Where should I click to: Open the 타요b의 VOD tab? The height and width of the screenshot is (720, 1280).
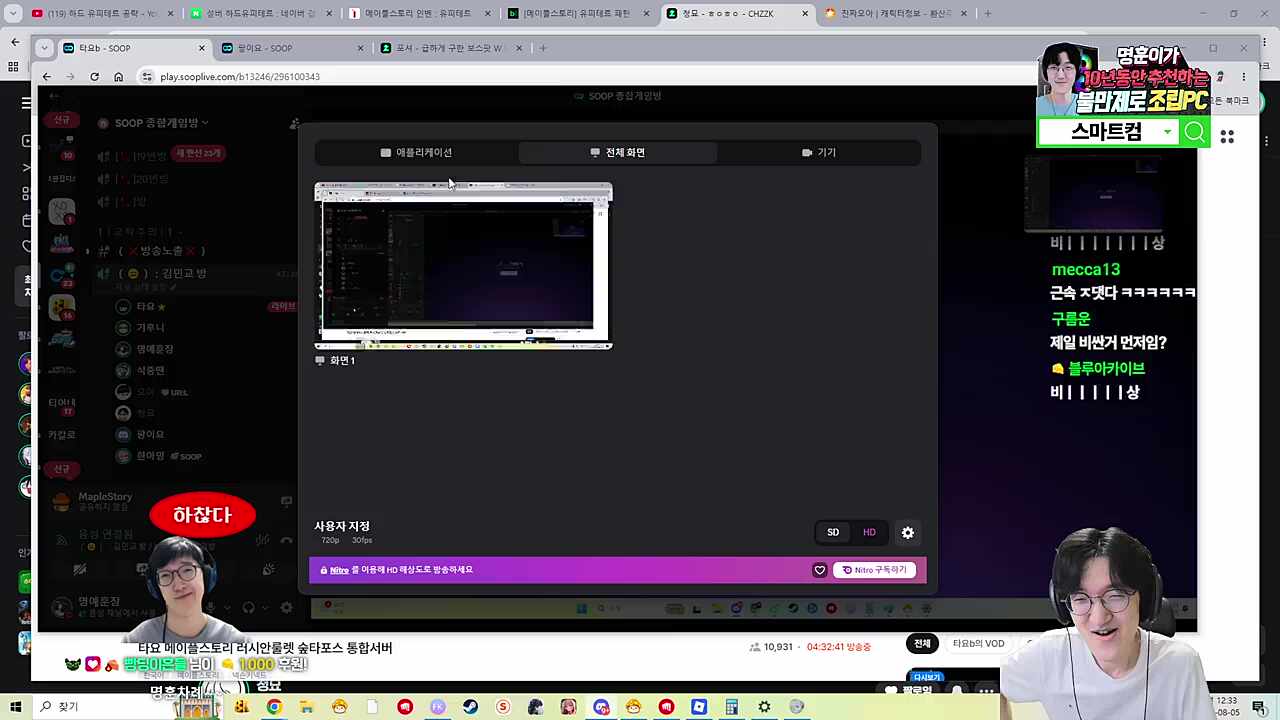pyautogui.click(x=978, y=643)
